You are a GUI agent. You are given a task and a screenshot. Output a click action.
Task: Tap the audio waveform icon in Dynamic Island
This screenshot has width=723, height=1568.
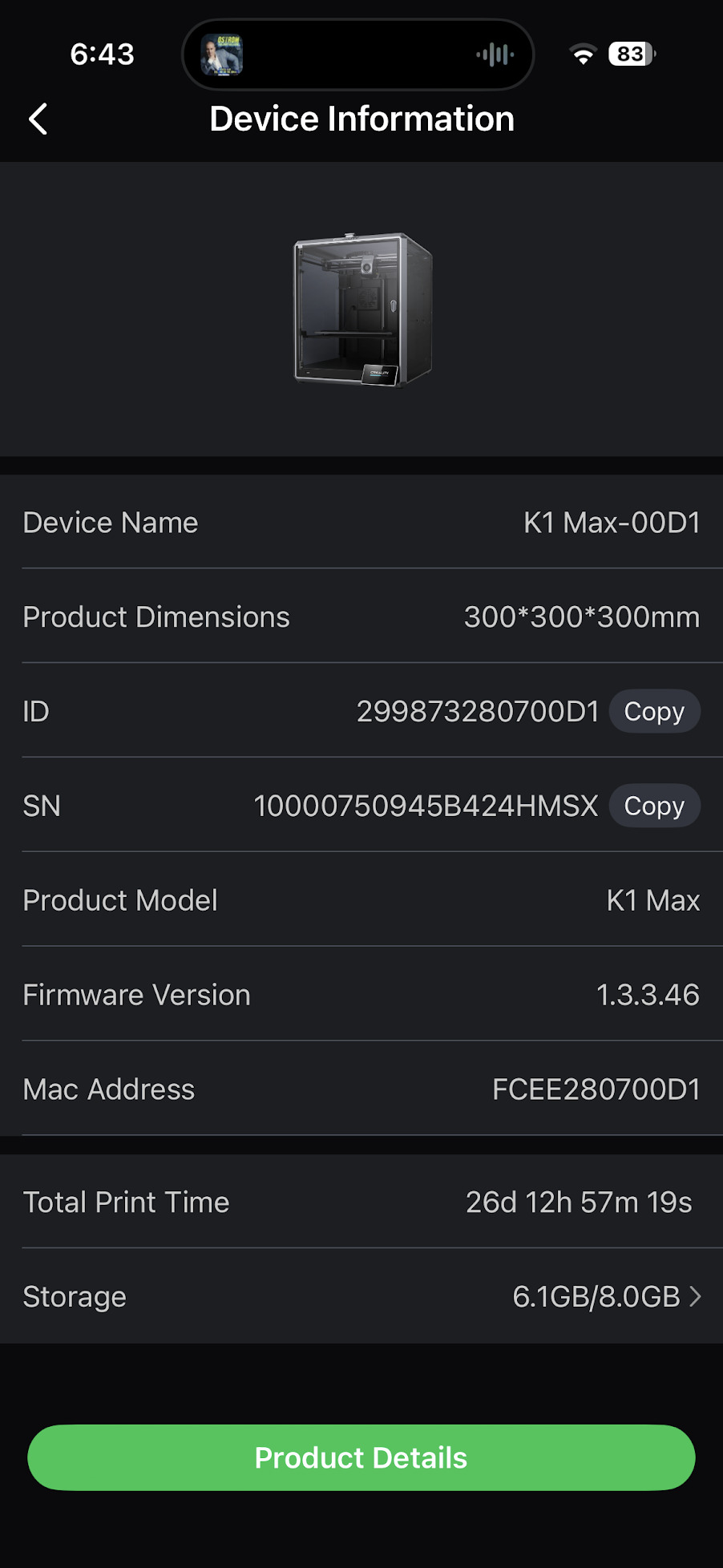(495, 55)
